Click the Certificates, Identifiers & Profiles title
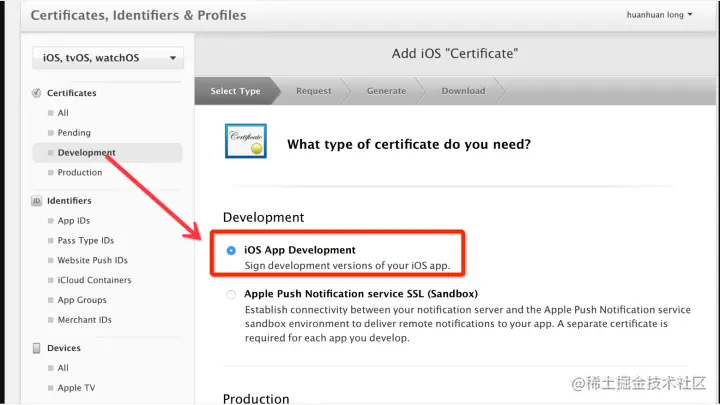Screen dimensions: 720x405 click(138, 15)
